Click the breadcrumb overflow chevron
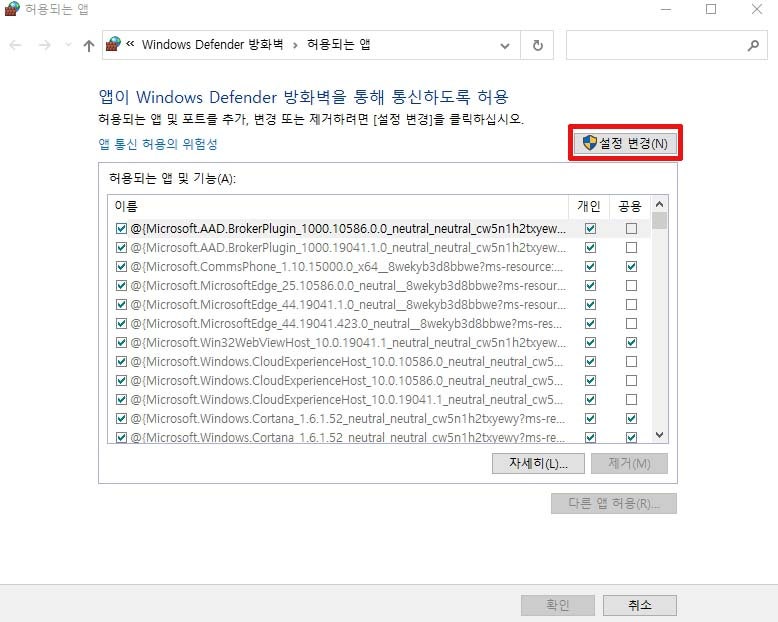Screen dimensions: 778x622 pos(130,44)
